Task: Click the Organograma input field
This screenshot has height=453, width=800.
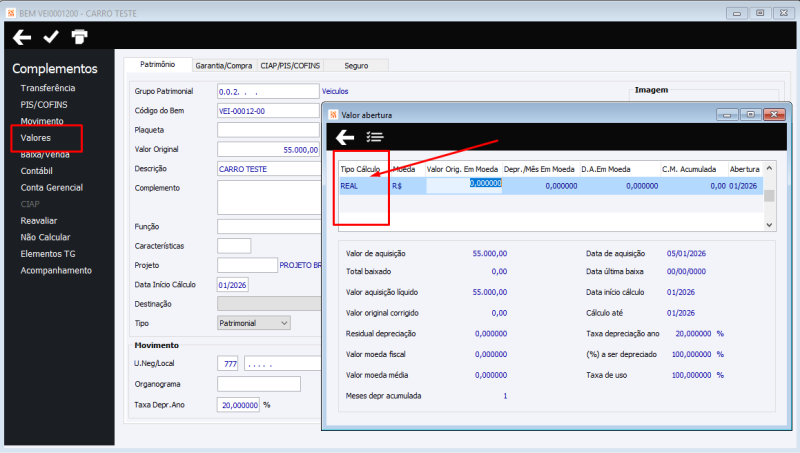Action: [x=259, y=384]
